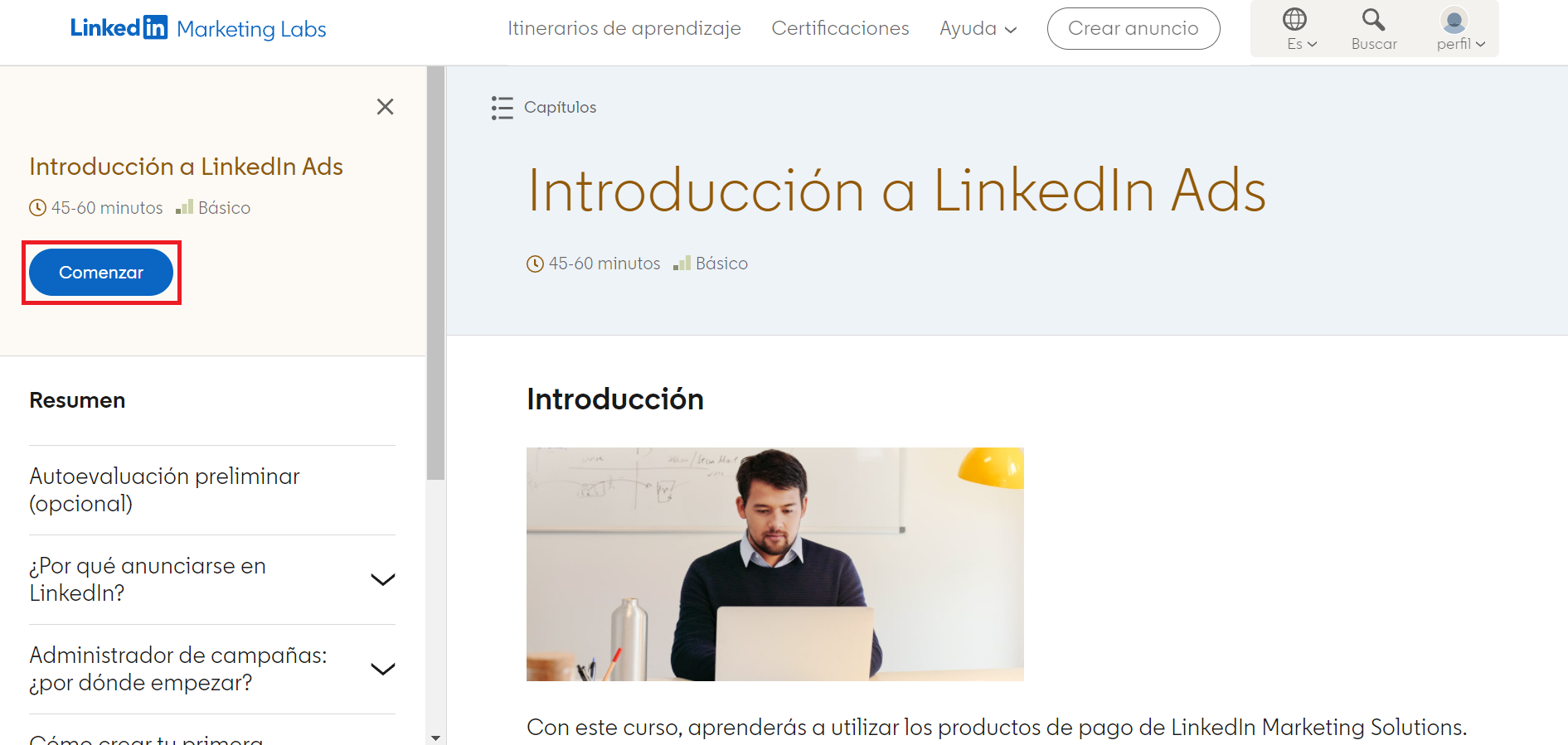1568x745 pixels.
Task: Expand 'Administrador de campañas' chapter chevron
Action: [x=382, y=669]
